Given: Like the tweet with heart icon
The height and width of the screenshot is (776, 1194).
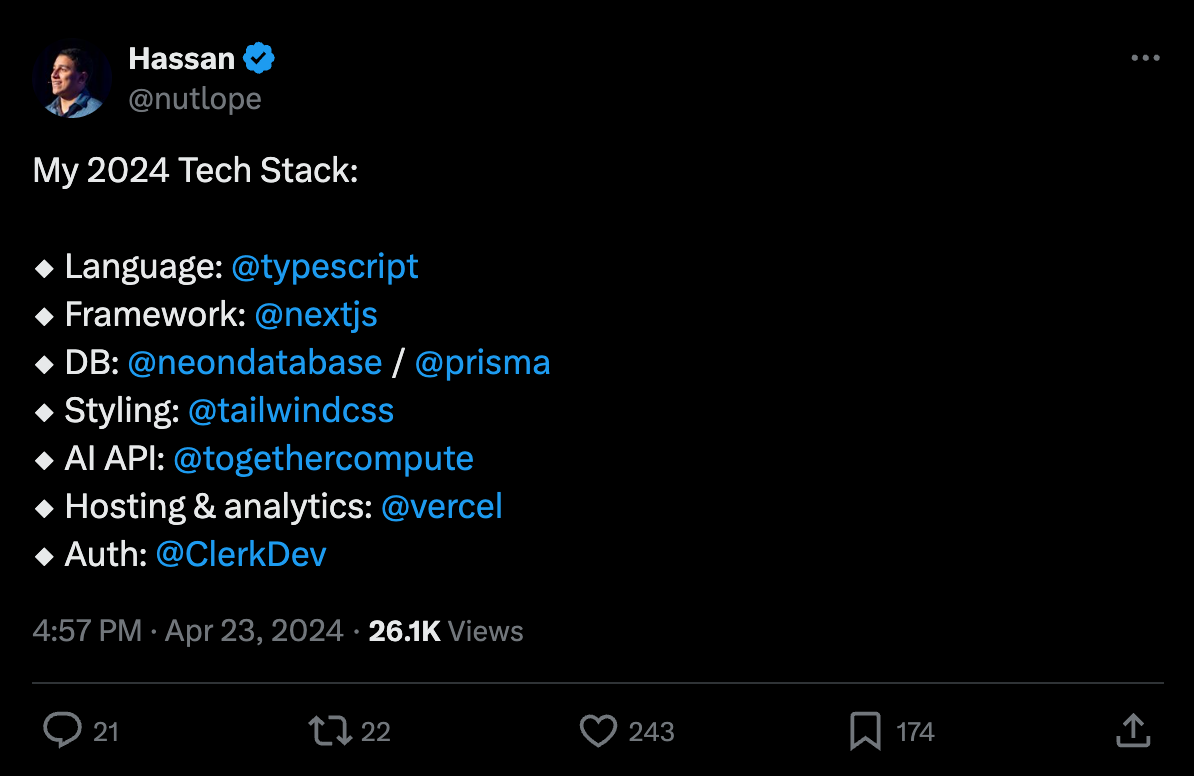Looking at the screenshot, I should pos(598,731).
